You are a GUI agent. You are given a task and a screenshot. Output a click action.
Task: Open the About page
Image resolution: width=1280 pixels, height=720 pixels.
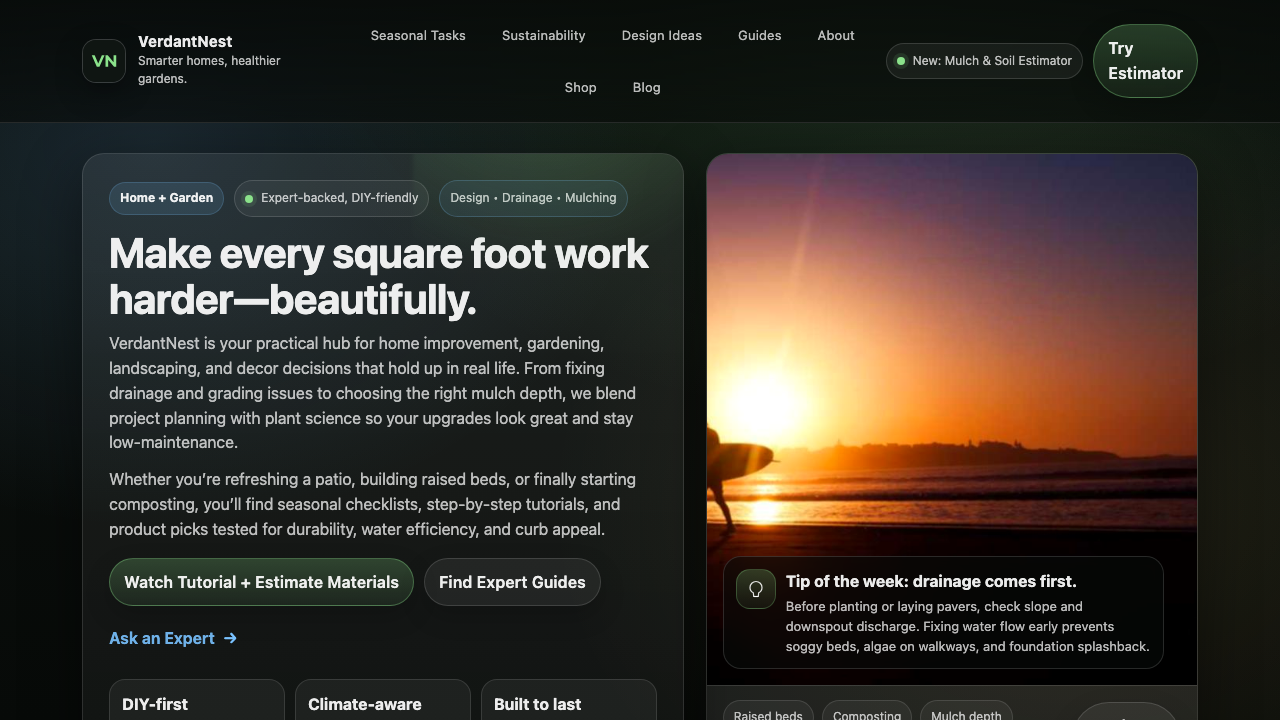(835, 35)
